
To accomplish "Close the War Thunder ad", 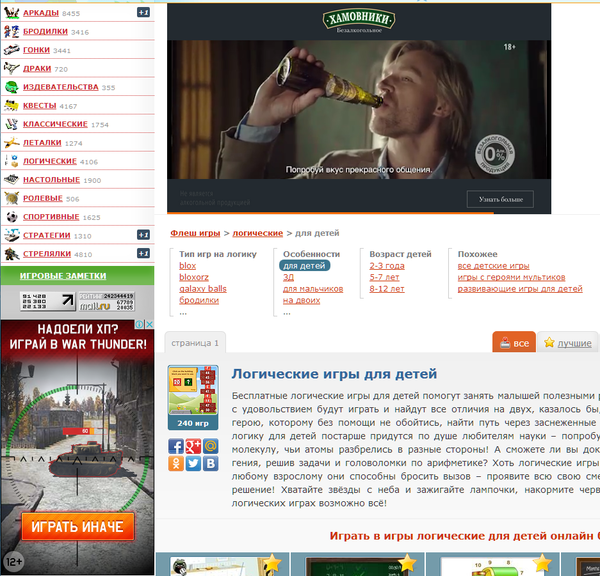I will tap(150, 324).
